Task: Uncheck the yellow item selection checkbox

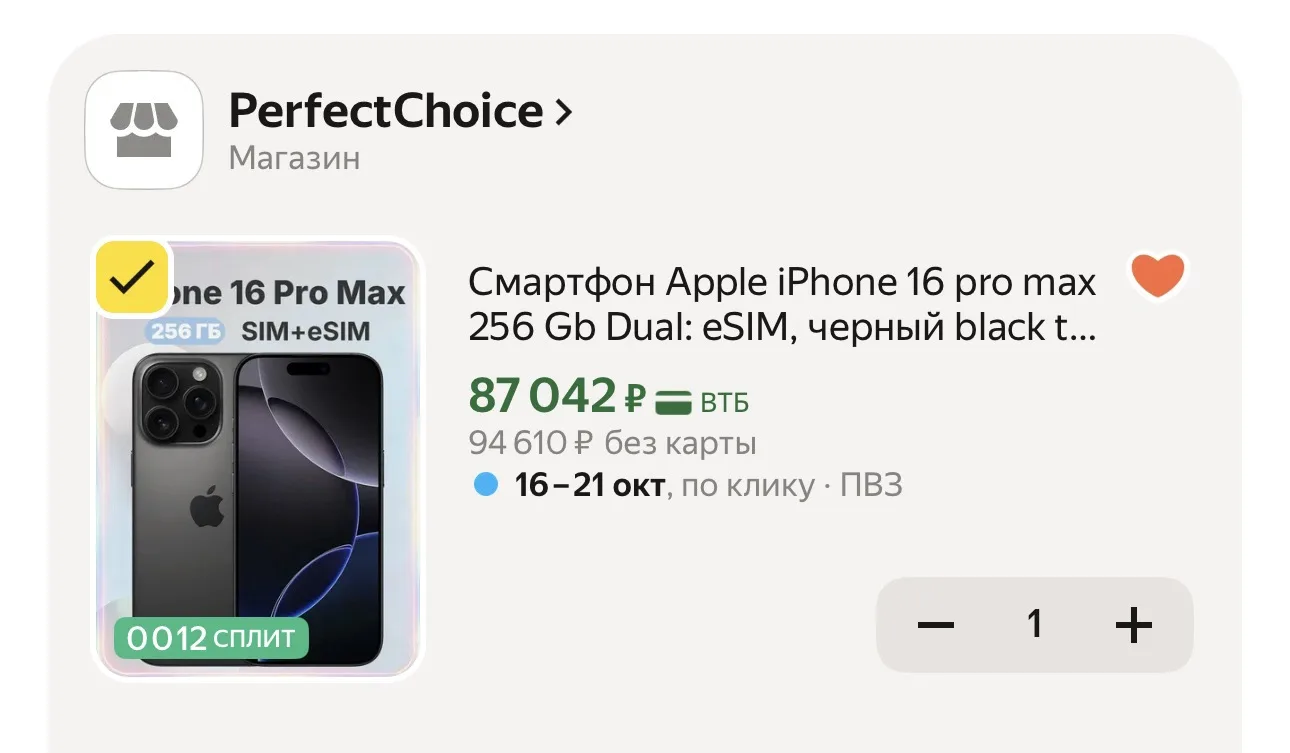Action: 132,277
